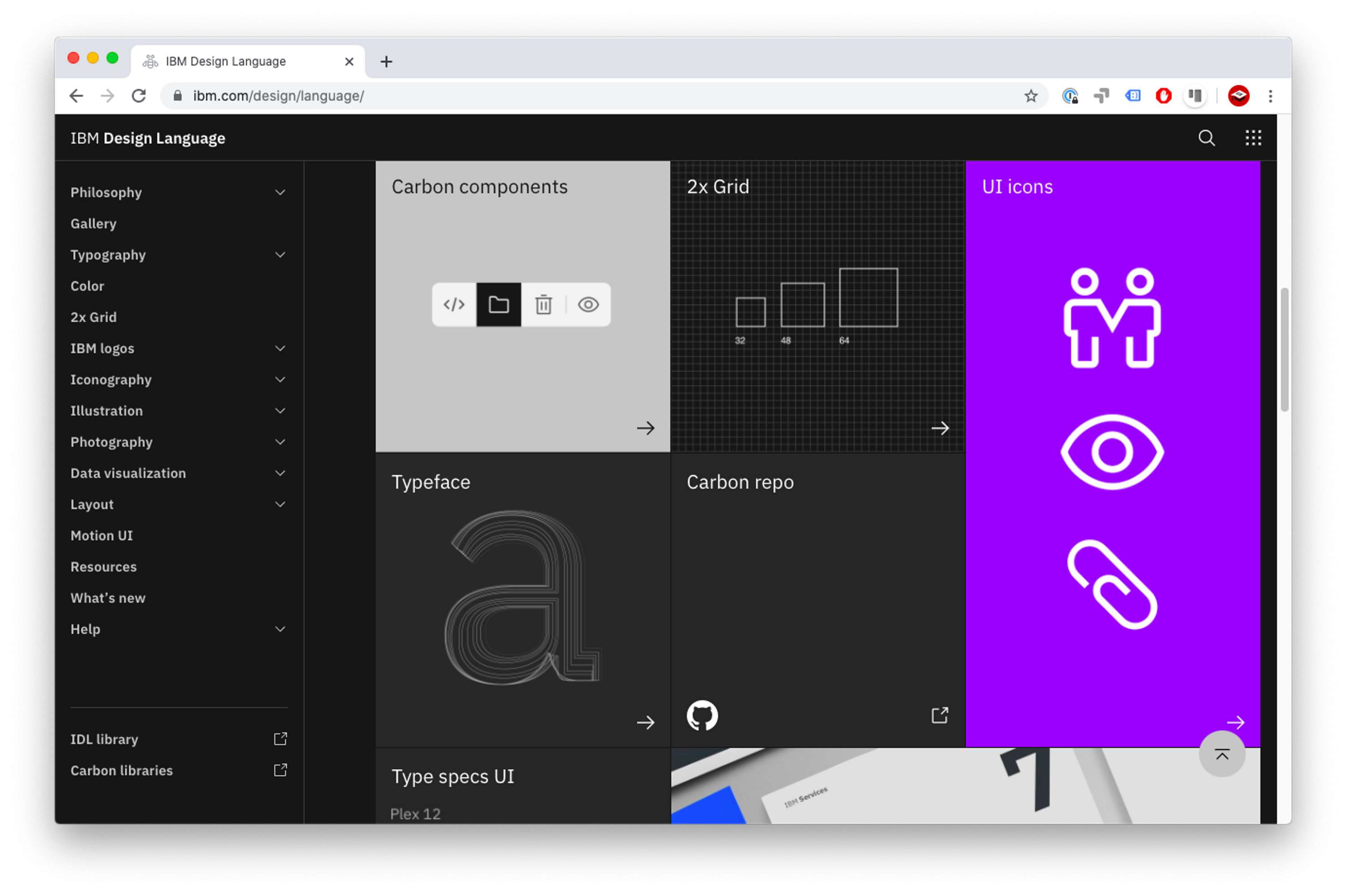Click the code brackets icon in Carbon components

click(x=454, y=304)
